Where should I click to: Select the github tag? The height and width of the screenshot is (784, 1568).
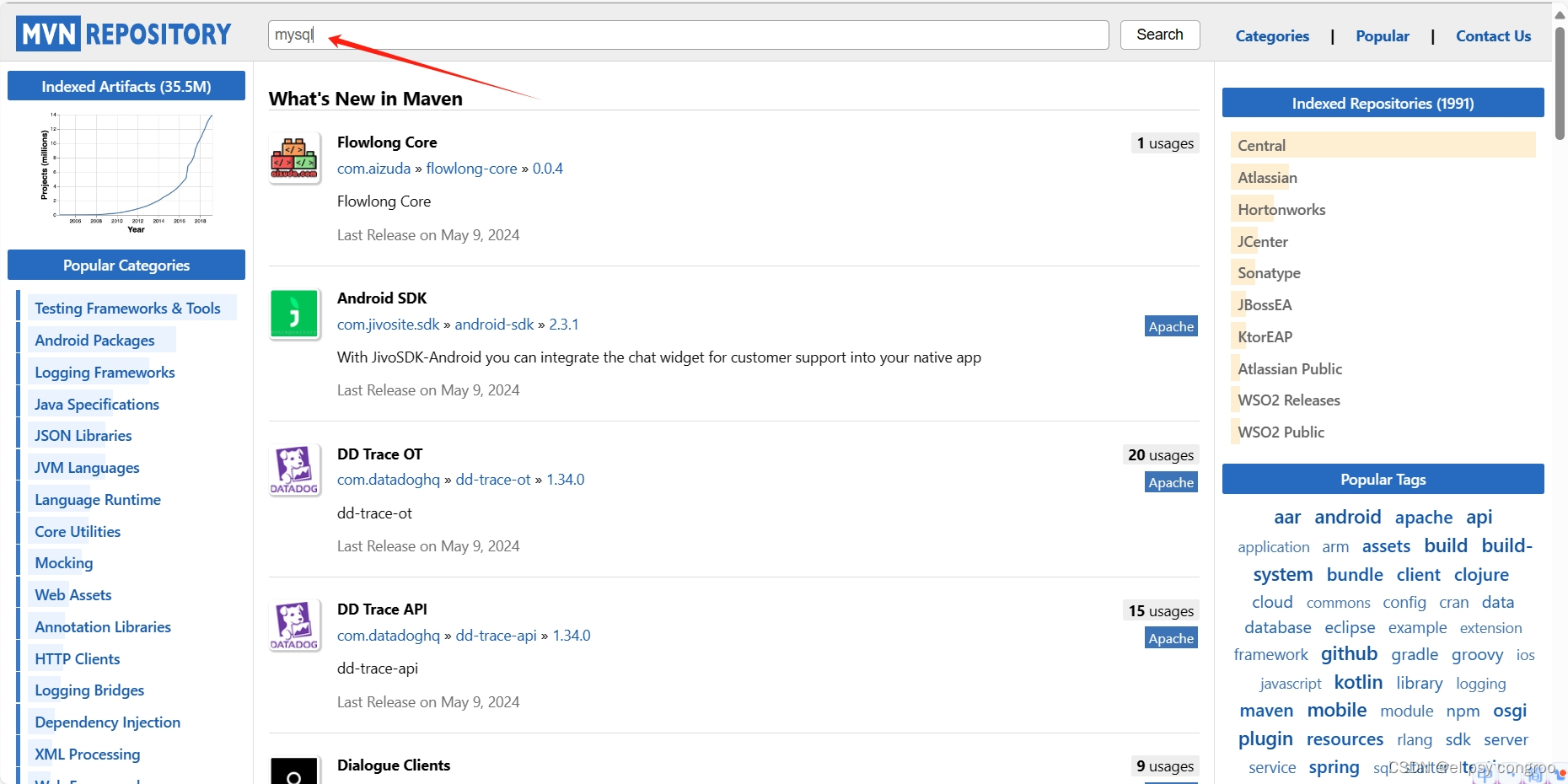pyautogui.click(x=1349, y=653)
